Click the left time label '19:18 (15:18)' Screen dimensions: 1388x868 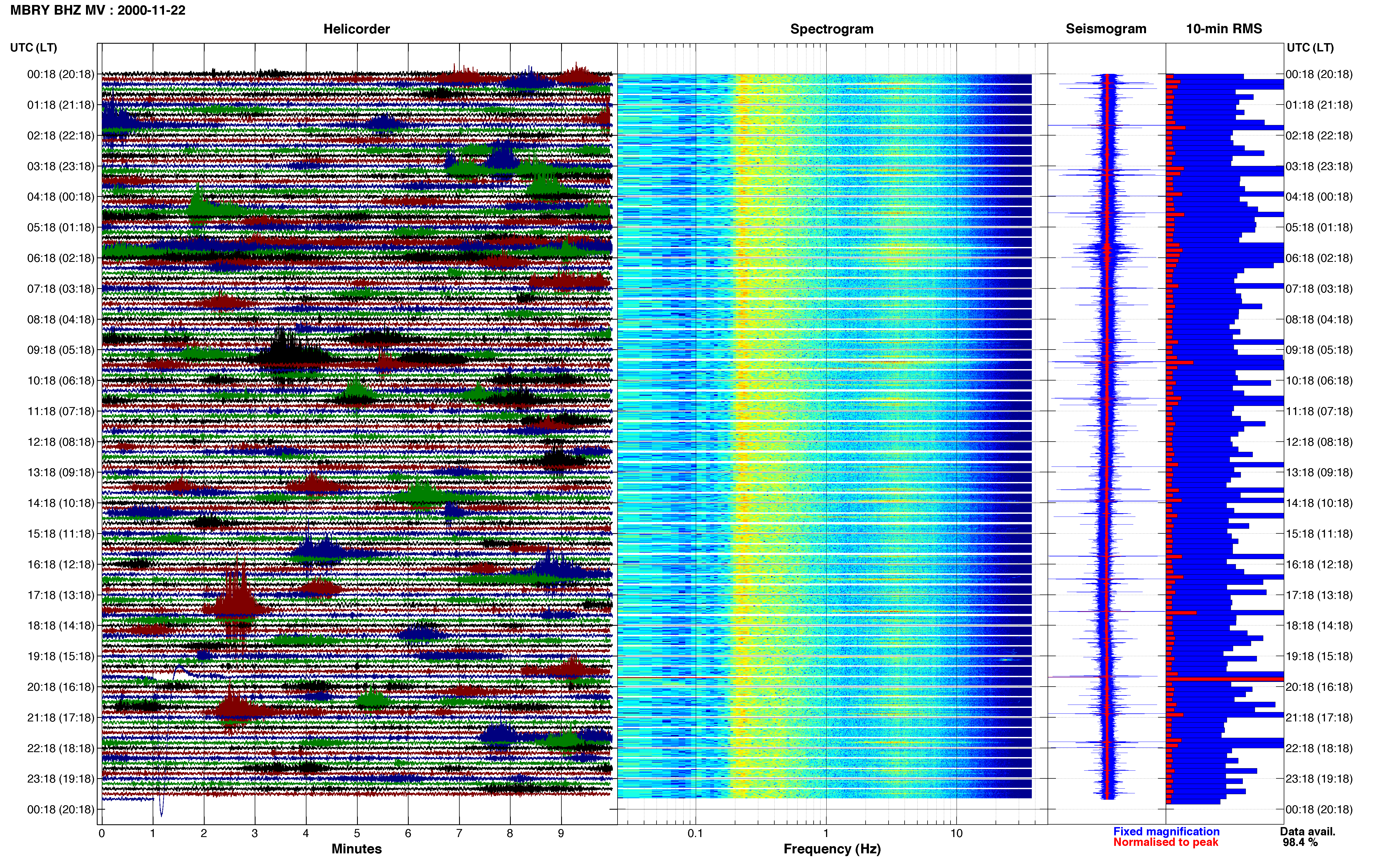(60, 656)
